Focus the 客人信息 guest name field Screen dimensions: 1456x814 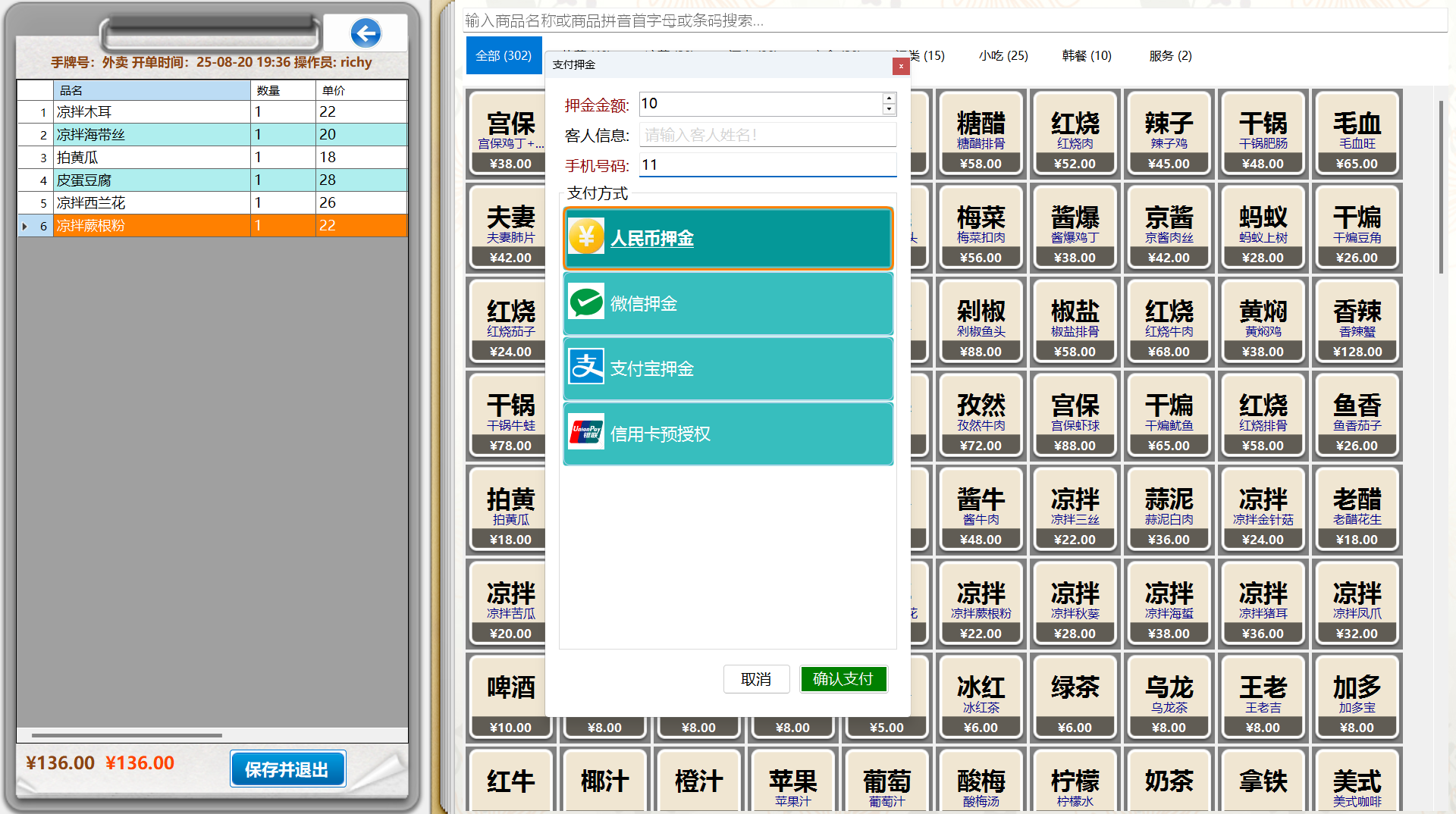(x=767, y=135)
